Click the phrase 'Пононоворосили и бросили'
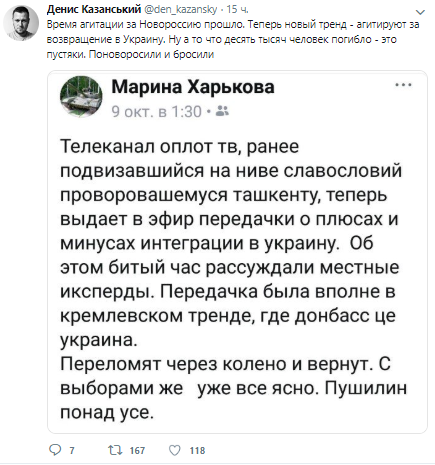The height and width of the screenshot is (465, 435). pos(151,54)
